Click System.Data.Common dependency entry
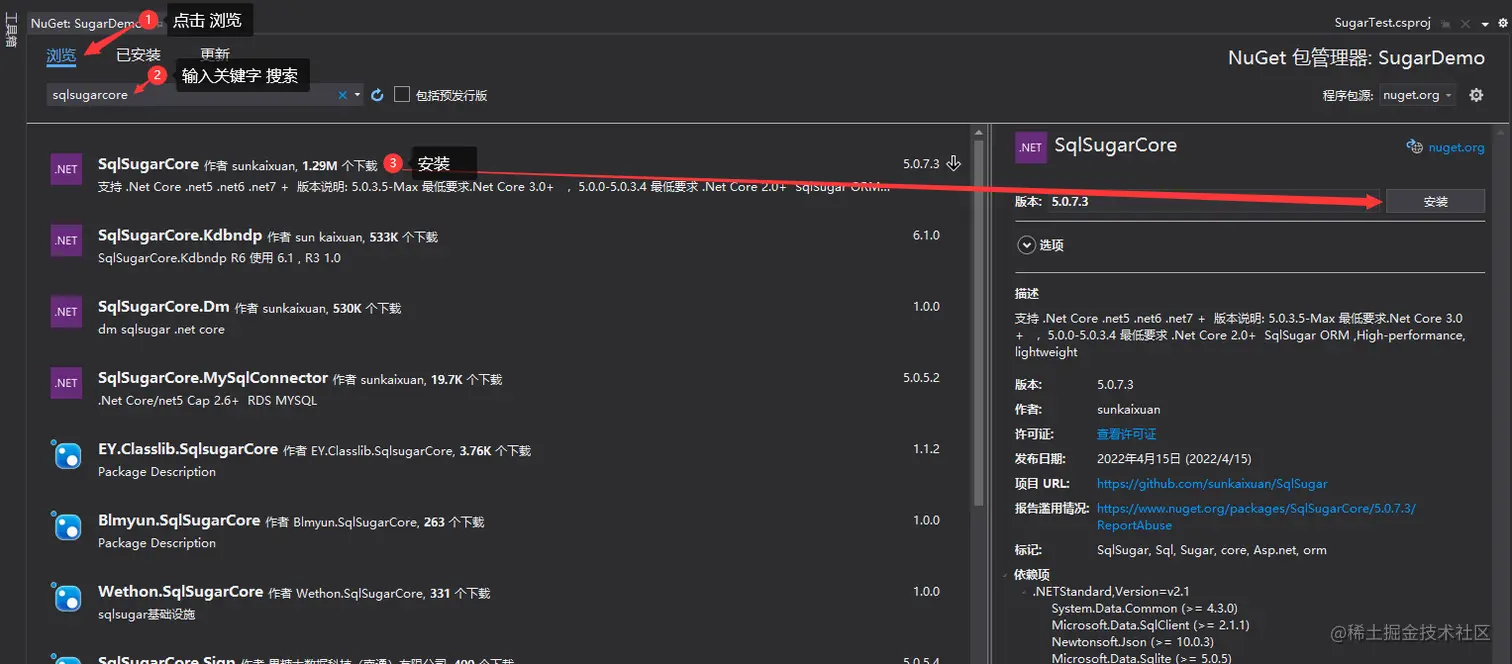The image size is (1512, 664). (1144, 608)
